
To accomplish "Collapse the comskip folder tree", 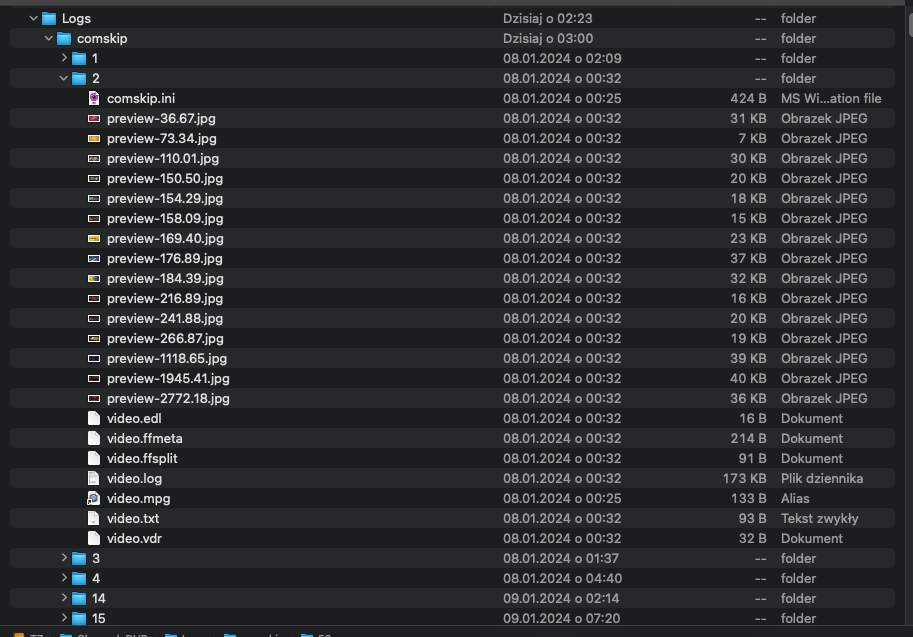I will [x=49, y=38].
